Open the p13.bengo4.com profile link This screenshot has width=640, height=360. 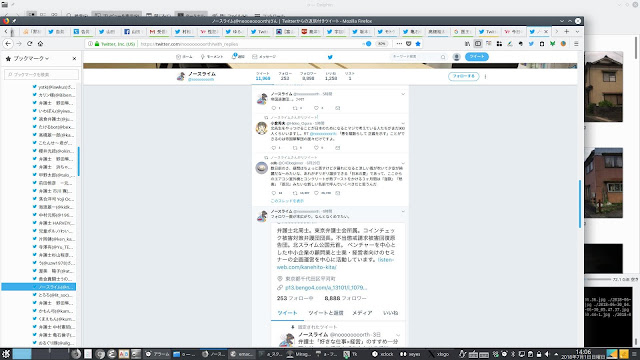click(326, 288)
